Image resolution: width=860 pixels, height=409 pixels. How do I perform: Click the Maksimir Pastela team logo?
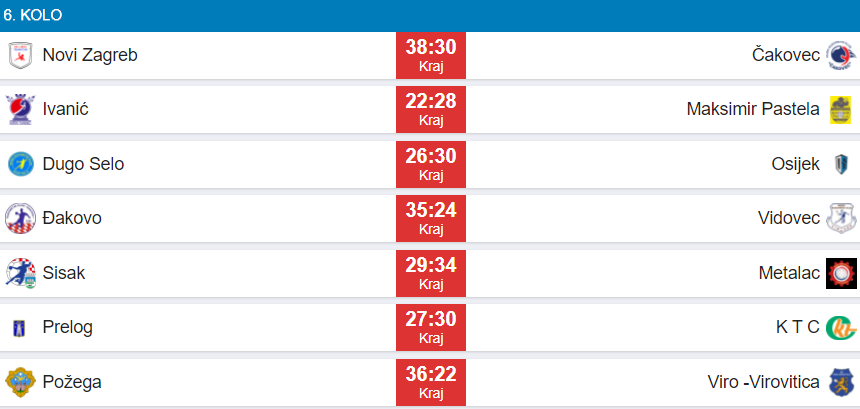(x=840, y=110)
